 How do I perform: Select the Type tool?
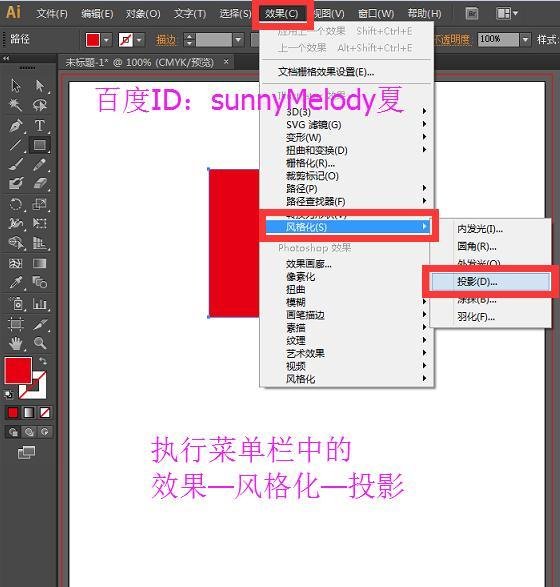(39, 125)
